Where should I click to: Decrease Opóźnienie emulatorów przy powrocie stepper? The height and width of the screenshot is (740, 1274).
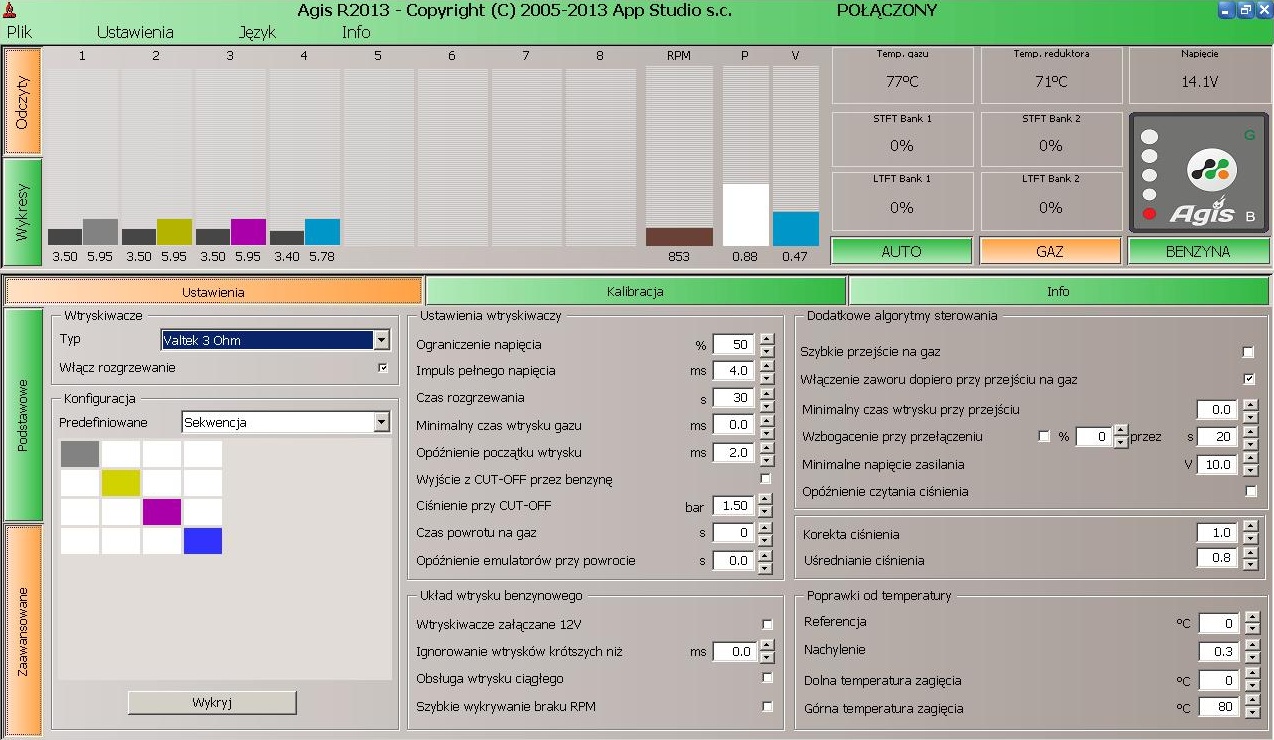(x=766, y=566)
